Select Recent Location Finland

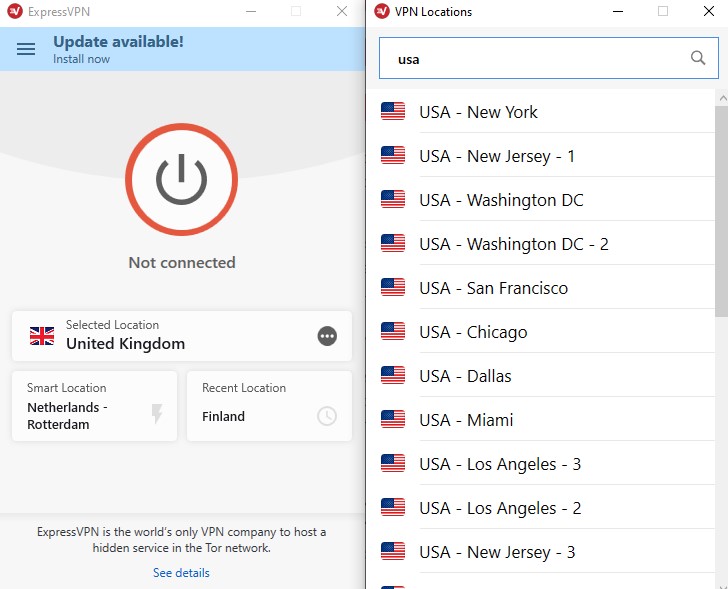coord(269,406)
